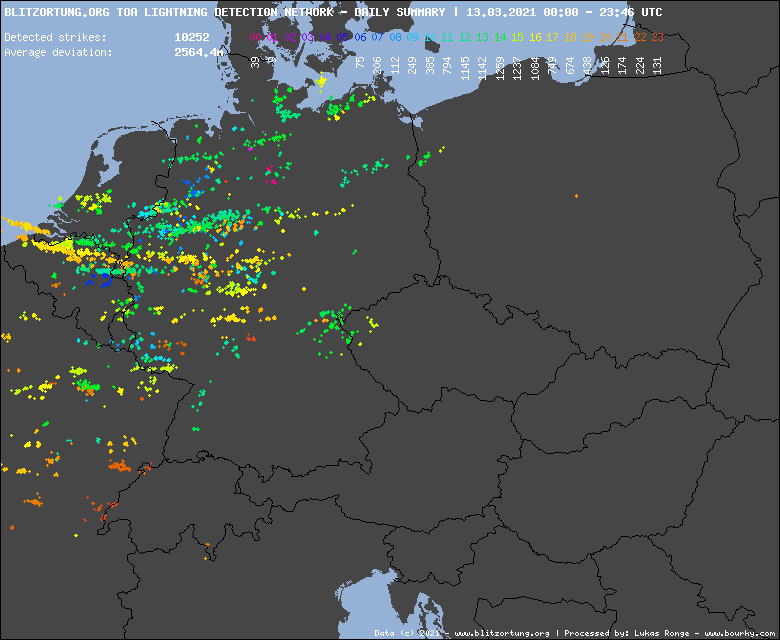Click the hour 14 green legend label

[x=500, y=37]
